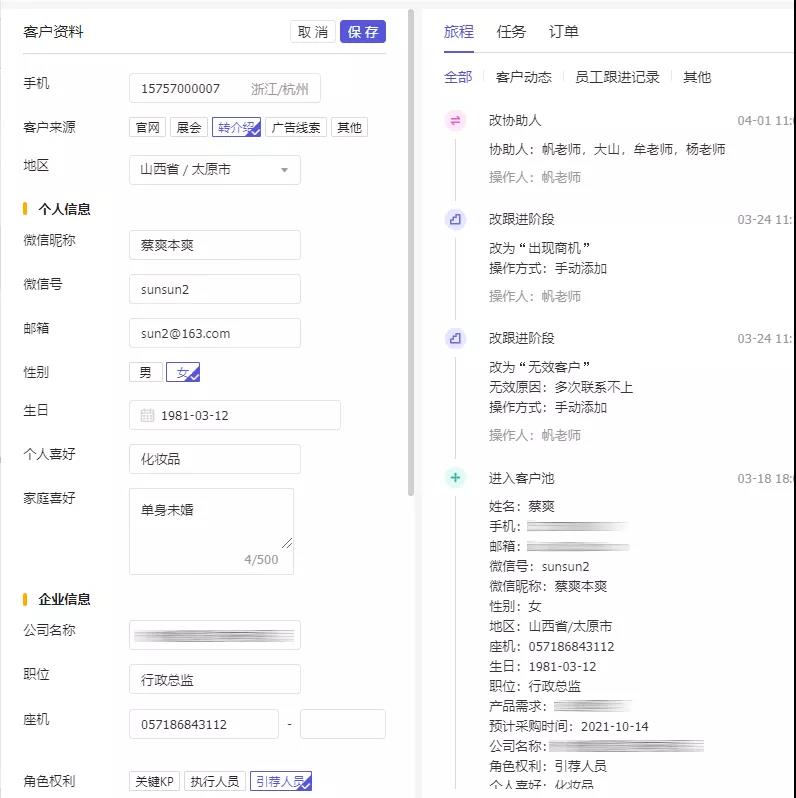
Task: Click the 无效客户 stage change timeline icon
Action: [x=455, y=338]
